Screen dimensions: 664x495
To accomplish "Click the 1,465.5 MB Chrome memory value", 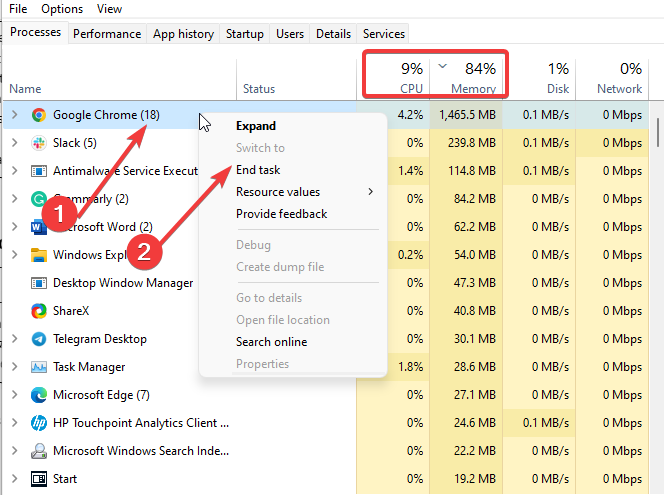I will coord(467,115).
